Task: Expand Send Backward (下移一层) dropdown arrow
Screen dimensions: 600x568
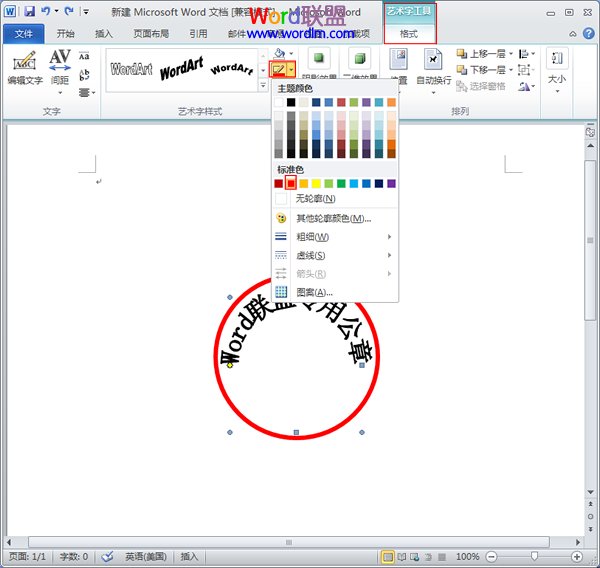Action: [x=511, y=70]
